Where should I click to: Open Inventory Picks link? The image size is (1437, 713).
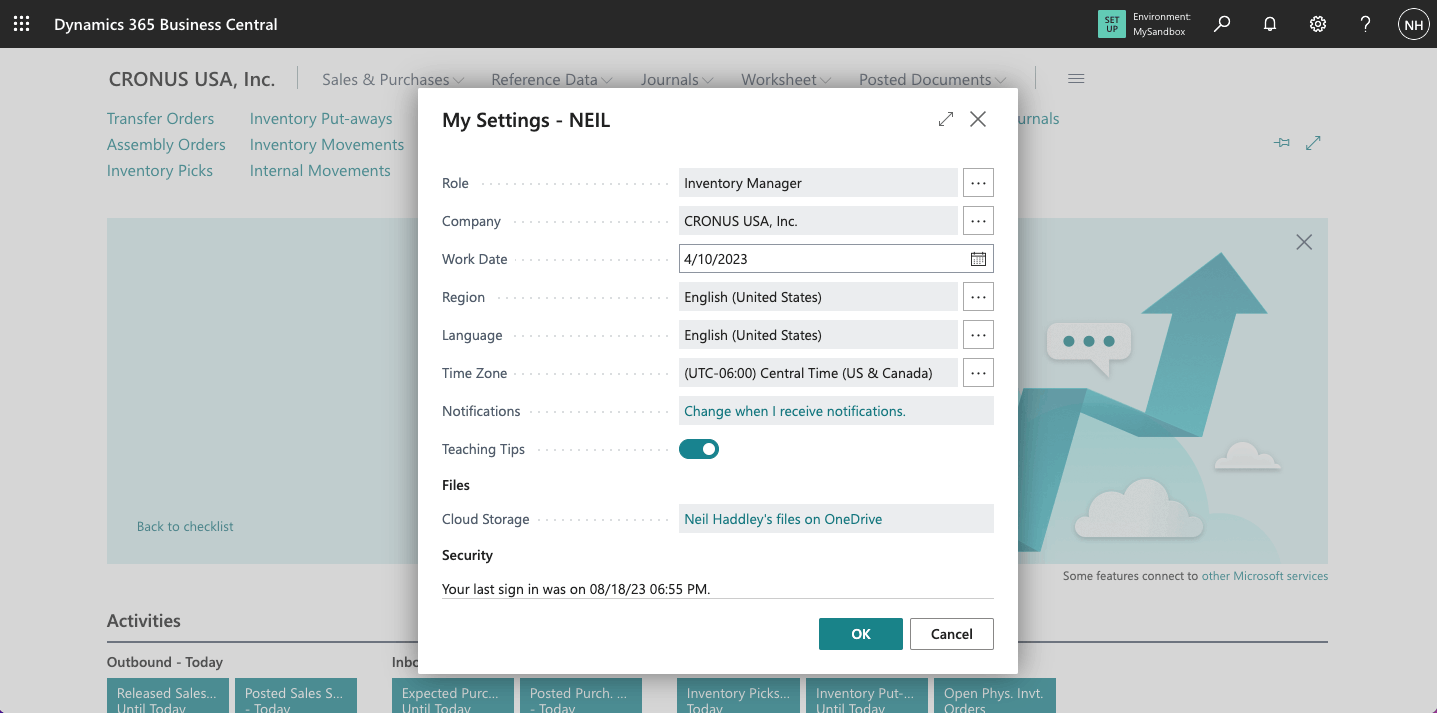click(x=160, y=170)
